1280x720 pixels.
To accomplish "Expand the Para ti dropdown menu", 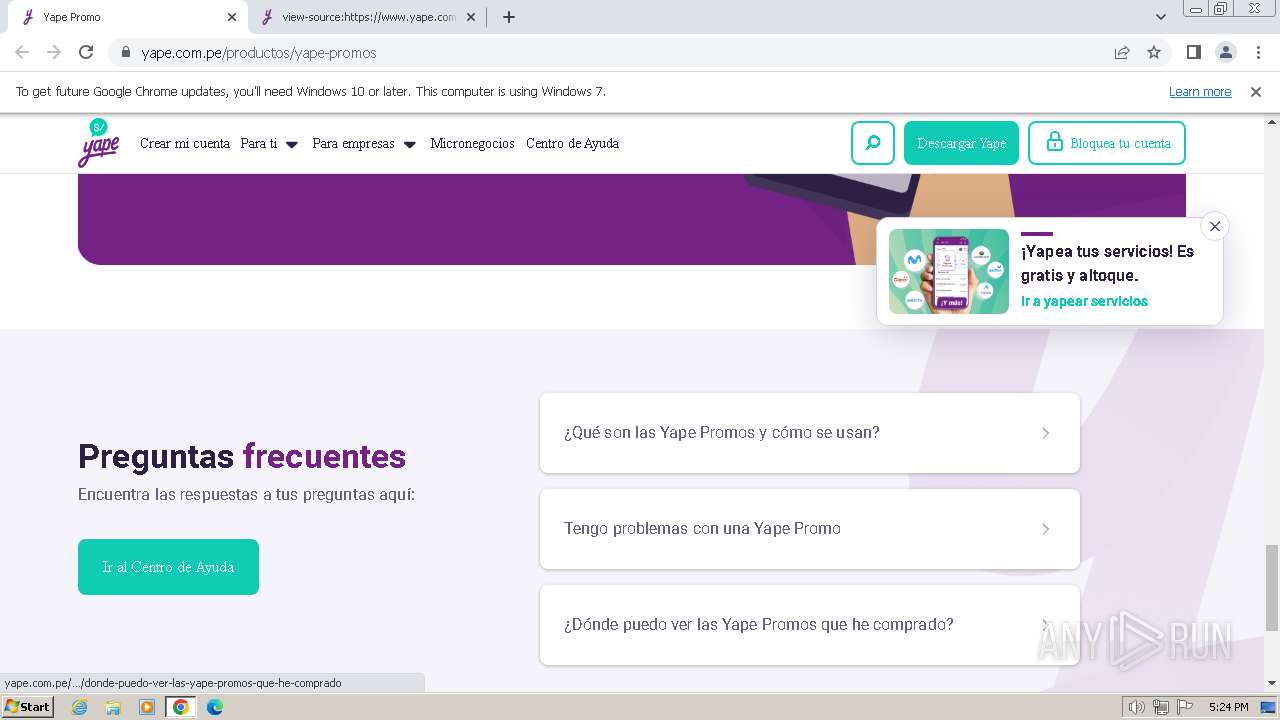I will [269, 143].
